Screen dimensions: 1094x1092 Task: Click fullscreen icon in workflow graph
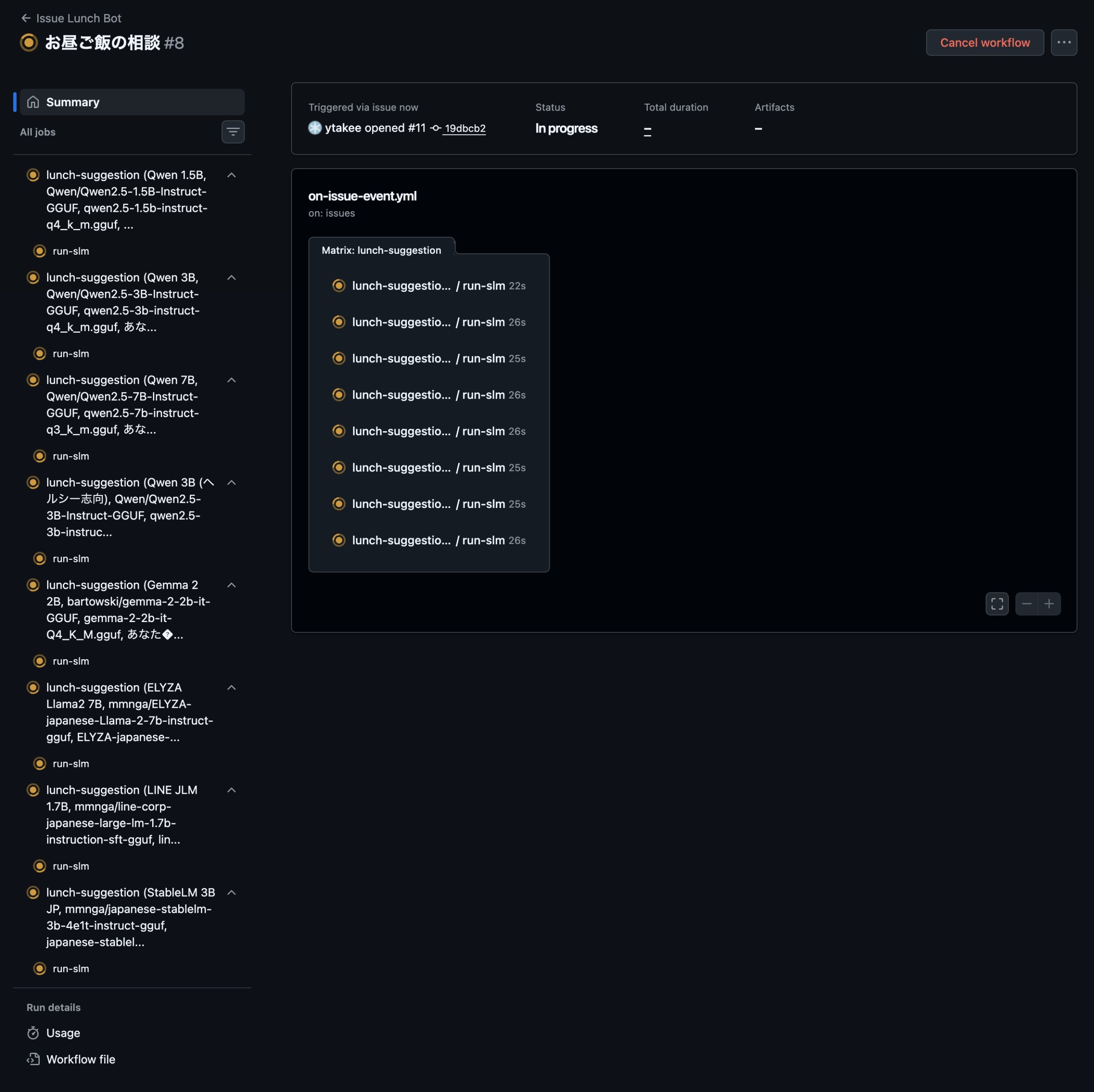coord(997,603)
